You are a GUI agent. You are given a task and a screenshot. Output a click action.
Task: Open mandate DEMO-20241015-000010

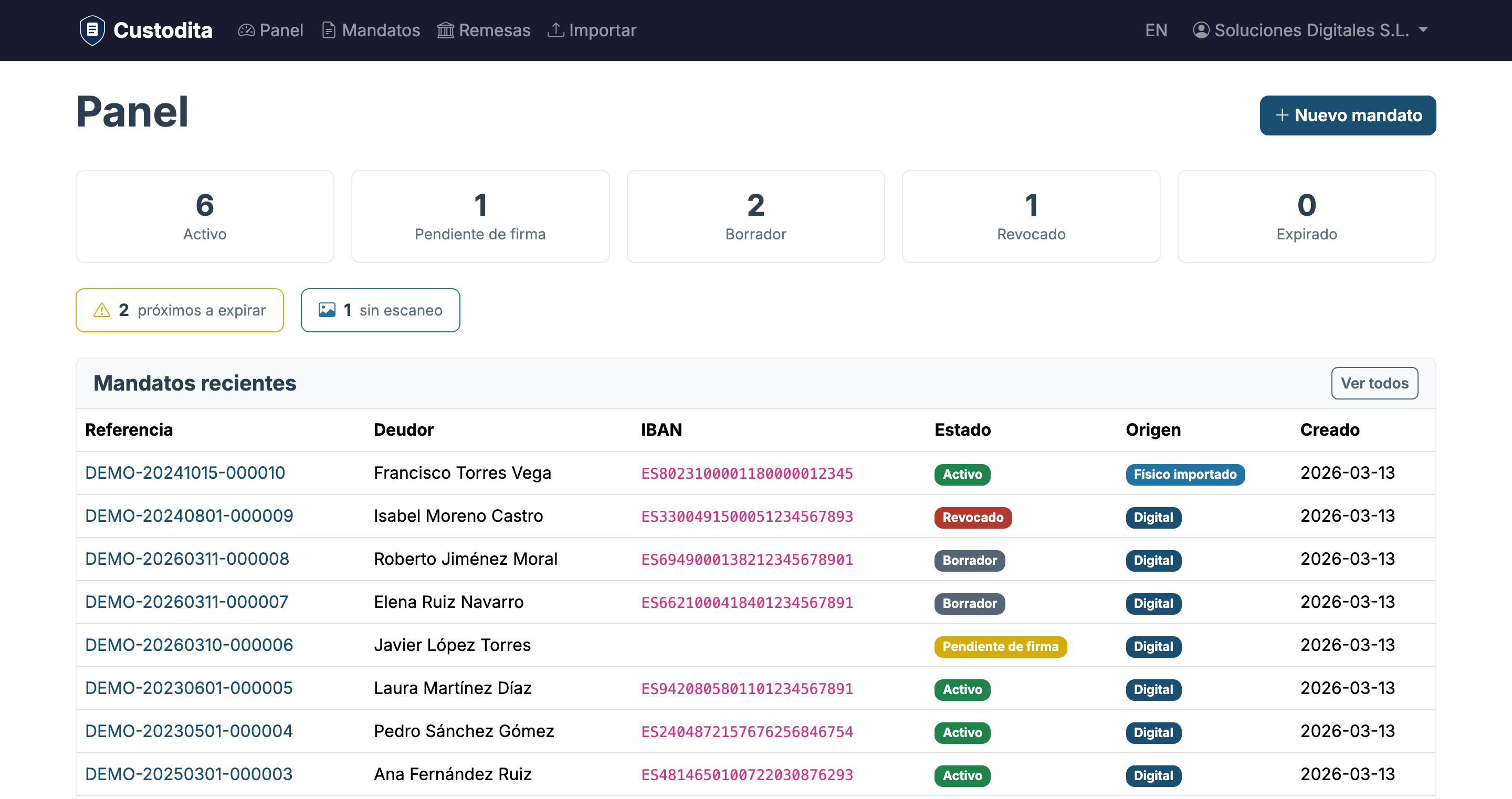(x=185, y=472)
